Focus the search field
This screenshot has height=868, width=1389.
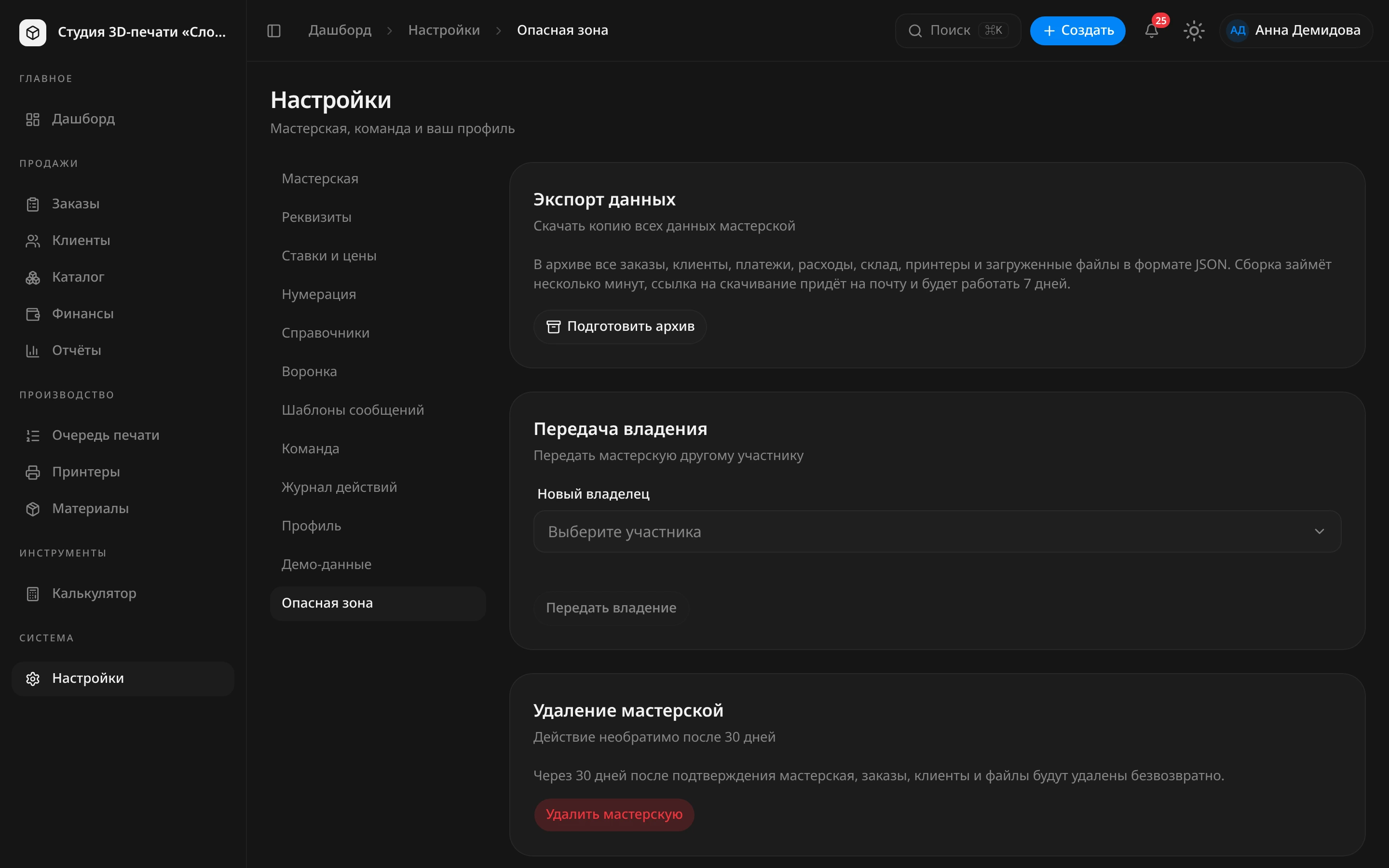coord(958,30)
